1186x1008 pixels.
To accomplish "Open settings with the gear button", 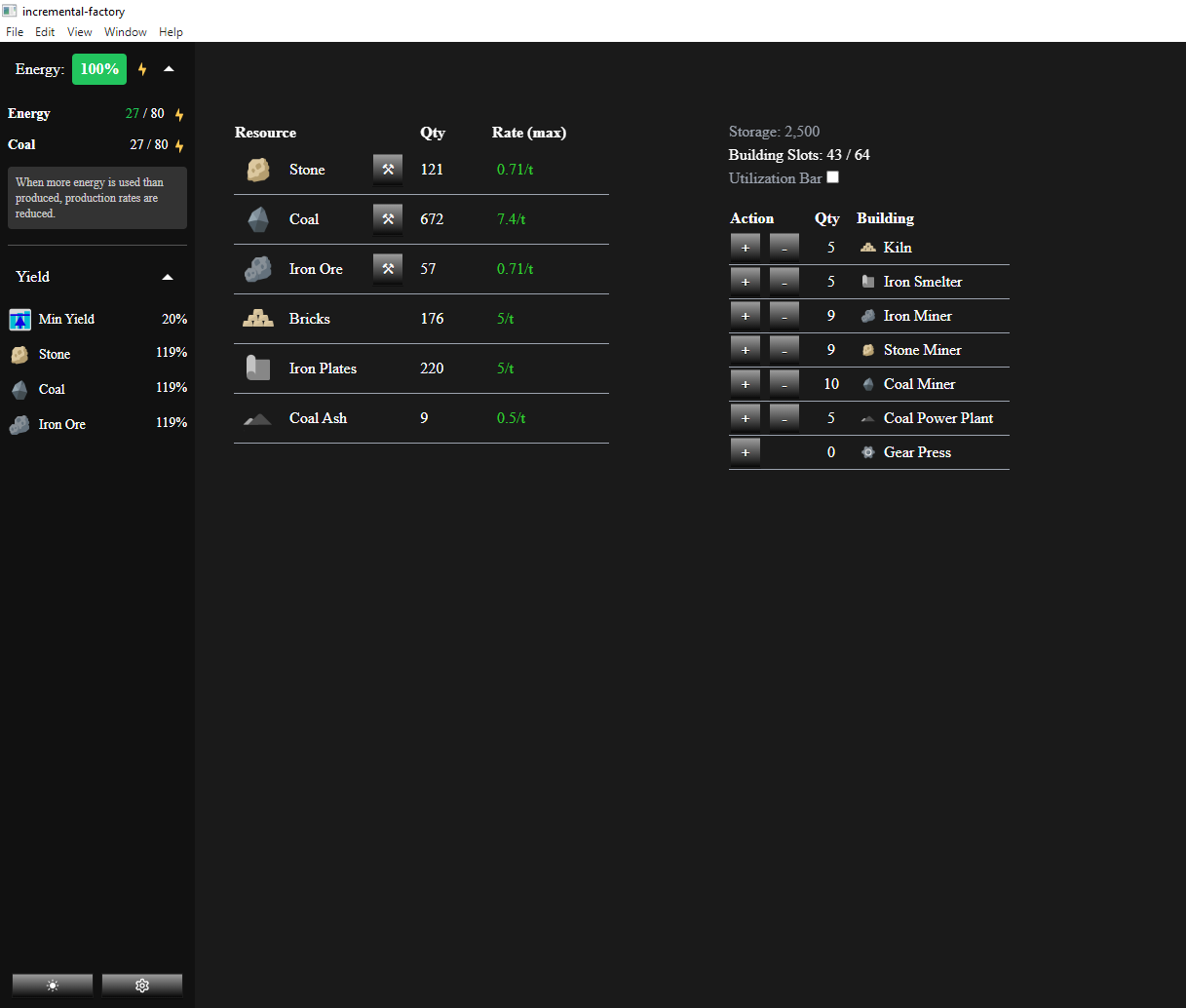I will [x=142, y=986].
